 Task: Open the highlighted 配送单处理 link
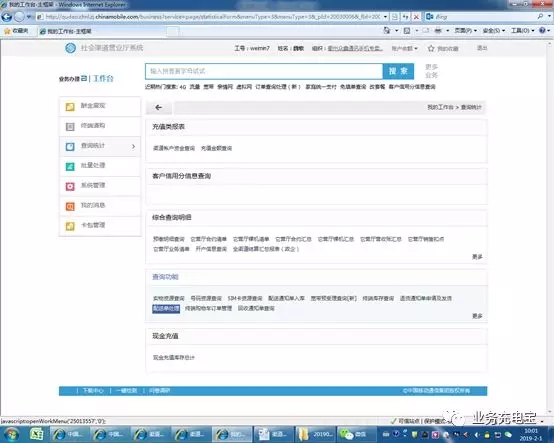pyautogui.click(x=166, y=308)
